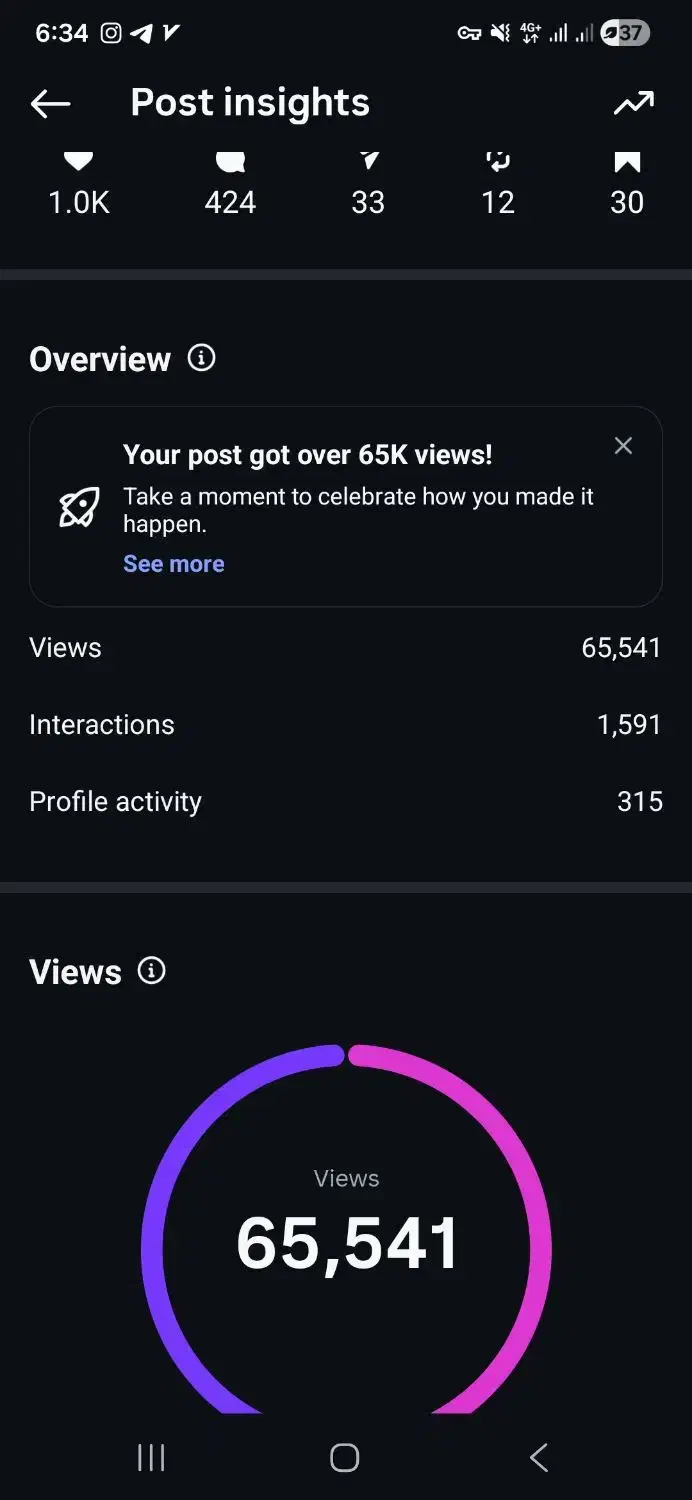
Task: Tap the comments bubble icon
Action: [230, 162]
